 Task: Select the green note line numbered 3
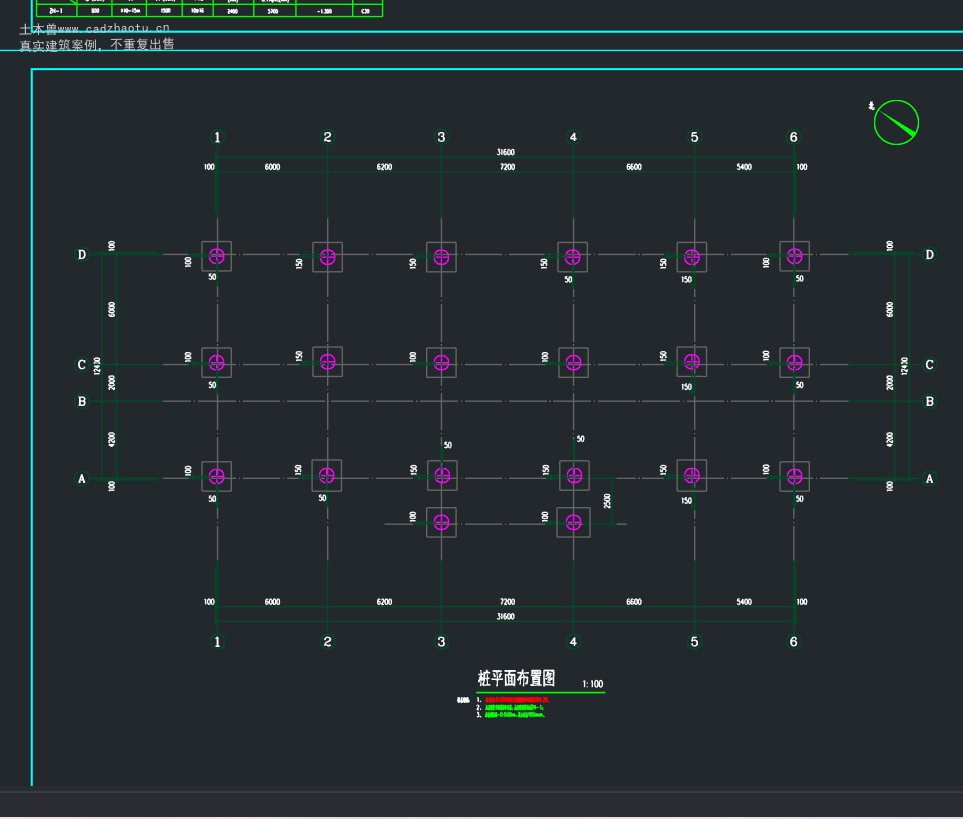pos(515,715)
